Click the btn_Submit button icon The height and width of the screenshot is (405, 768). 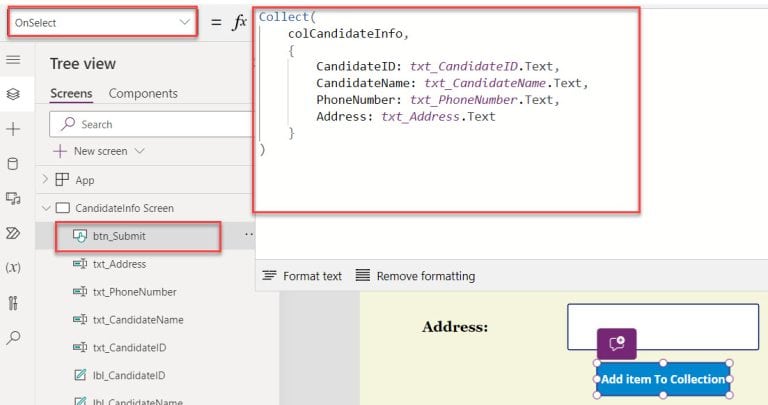click(x=80, y=236)
